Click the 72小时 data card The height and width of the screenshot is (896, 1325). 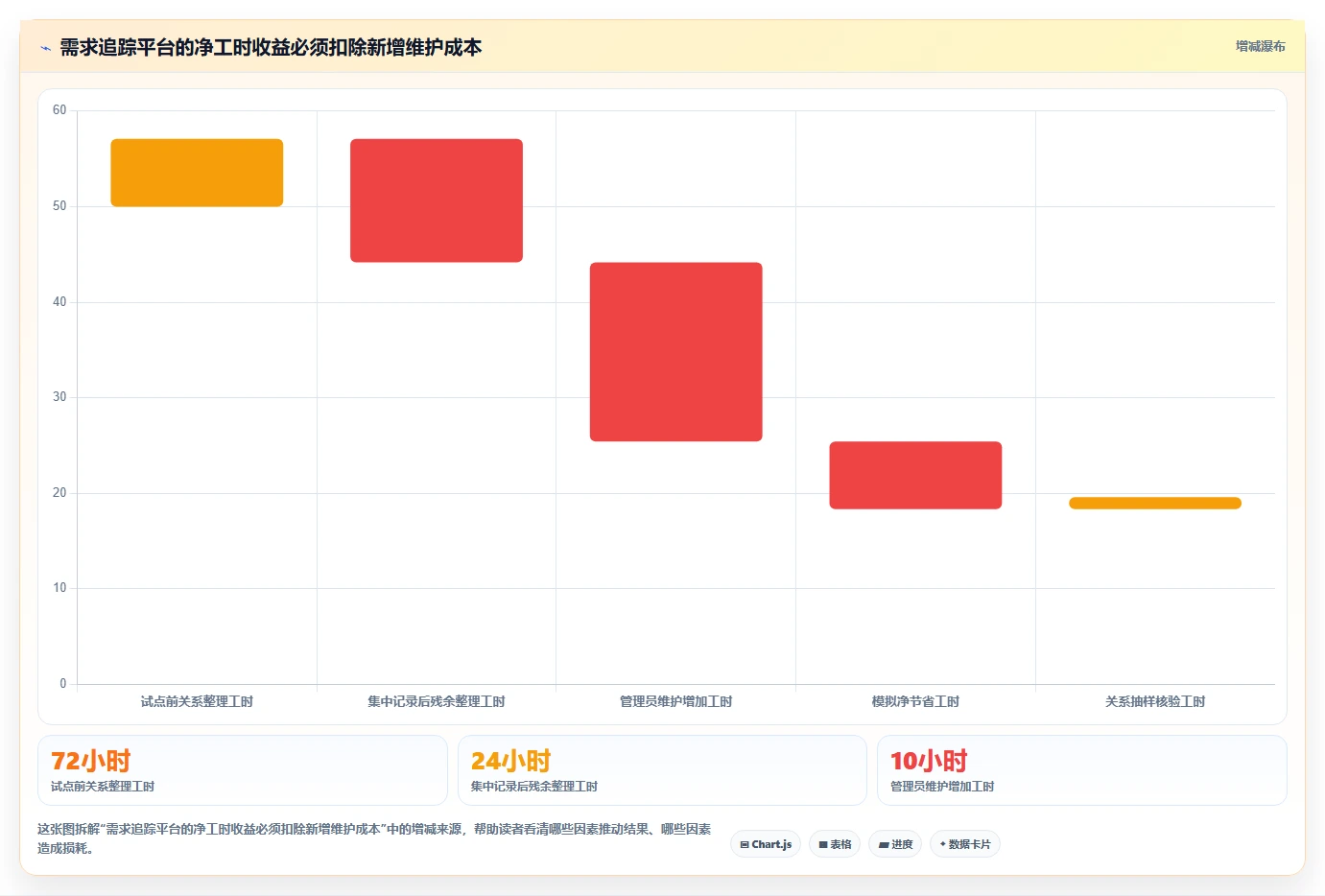[243, 770]
